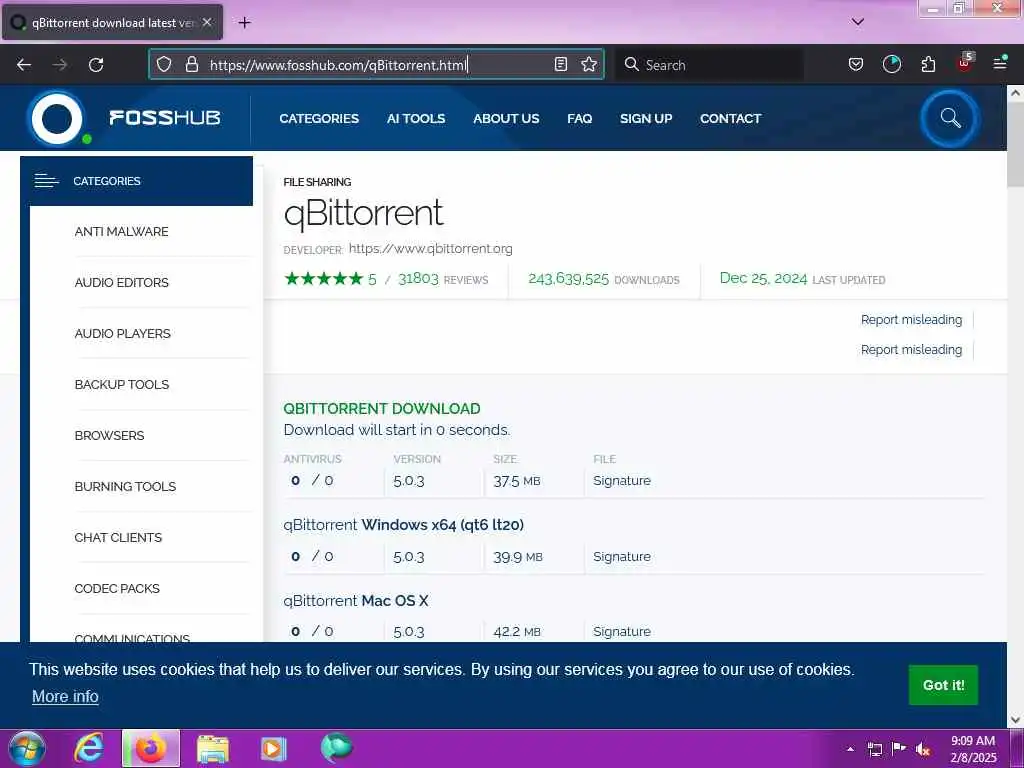Select the qBittorrent Windows x64 (qt6 lt20) download

click(404, 524)
